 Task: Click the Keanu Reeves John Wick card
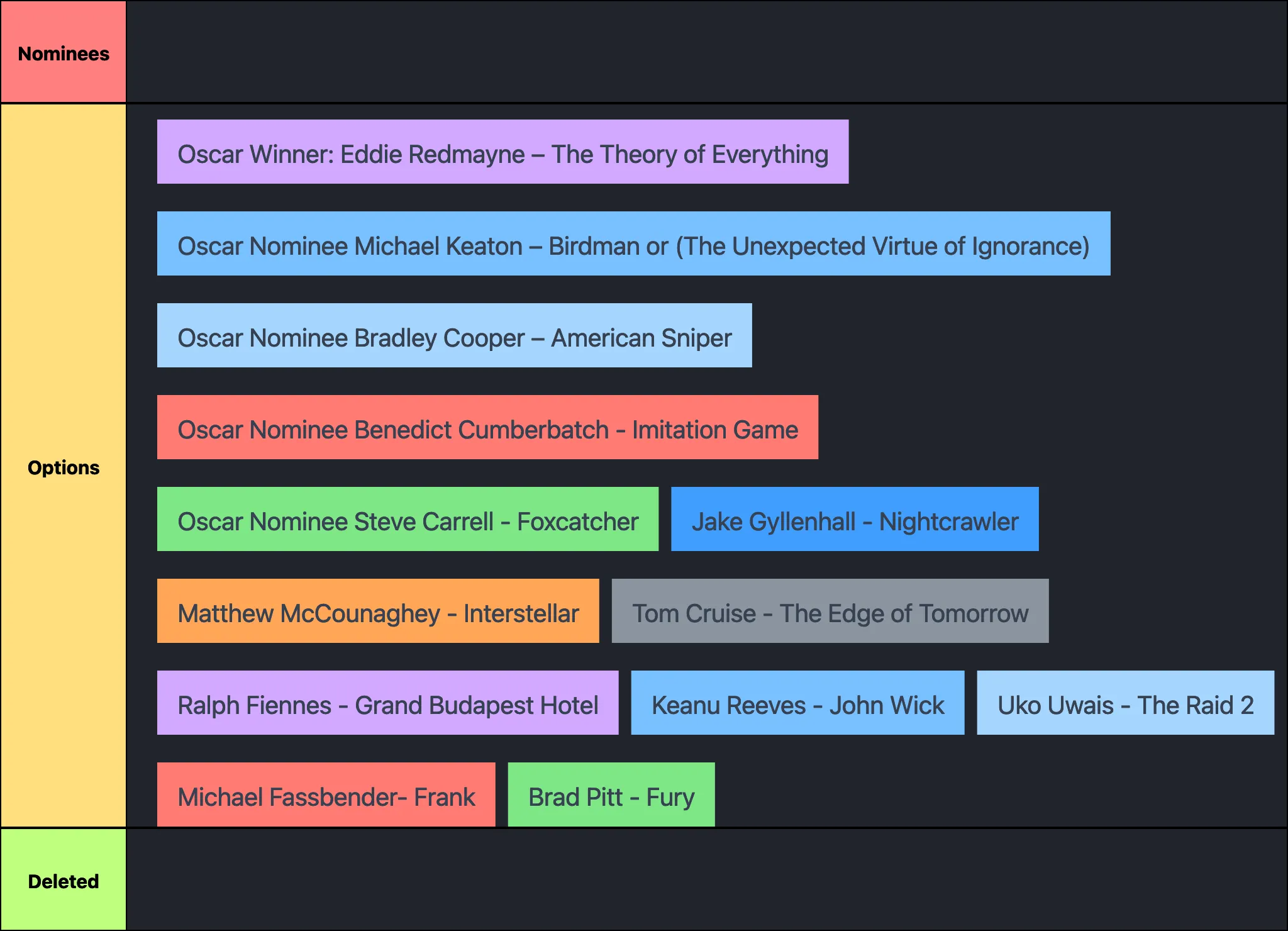(797, 703)
